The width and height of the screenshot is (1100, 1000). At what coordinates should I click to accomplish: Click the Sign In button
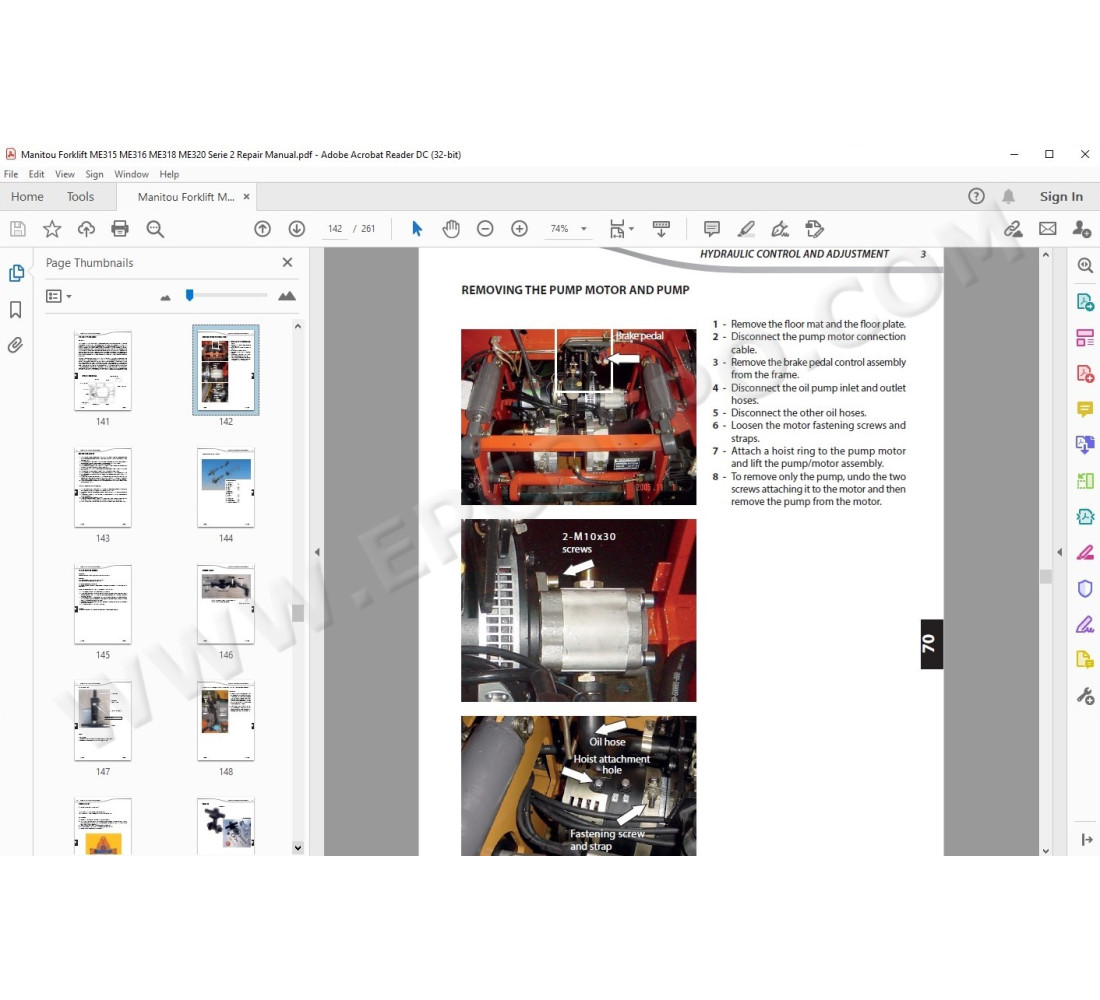click(x=1061, y=196)
